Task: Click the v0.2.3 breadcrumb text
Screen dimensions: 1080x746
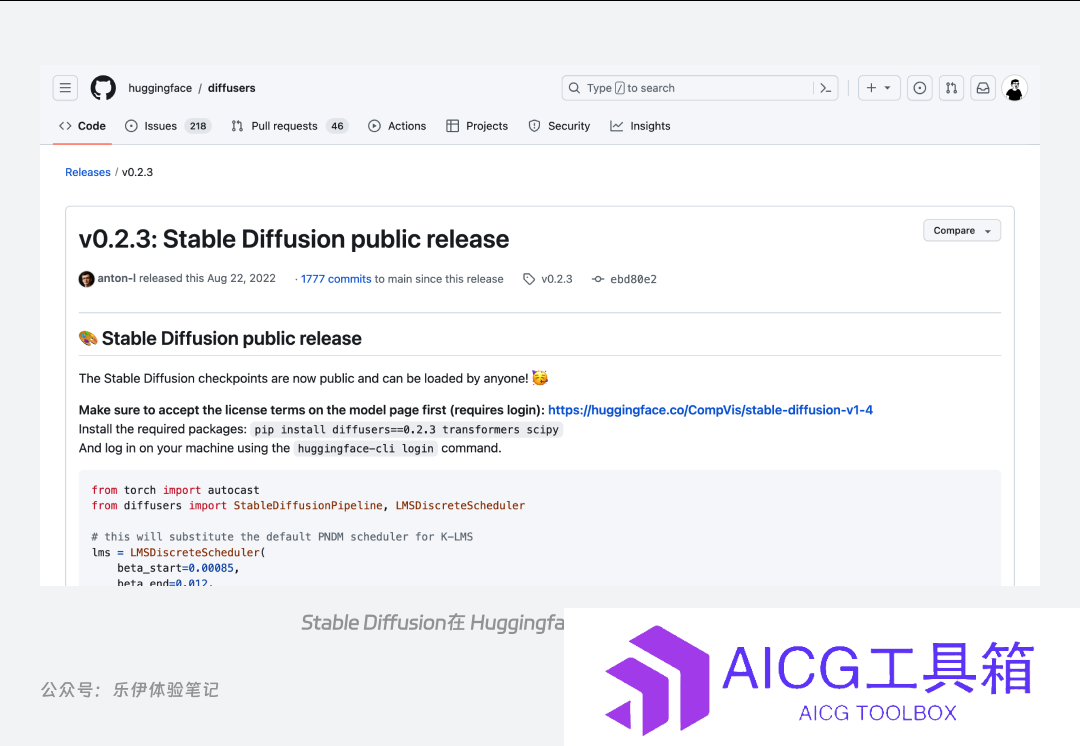Action: pyautogui.click(x=138, y=172)
